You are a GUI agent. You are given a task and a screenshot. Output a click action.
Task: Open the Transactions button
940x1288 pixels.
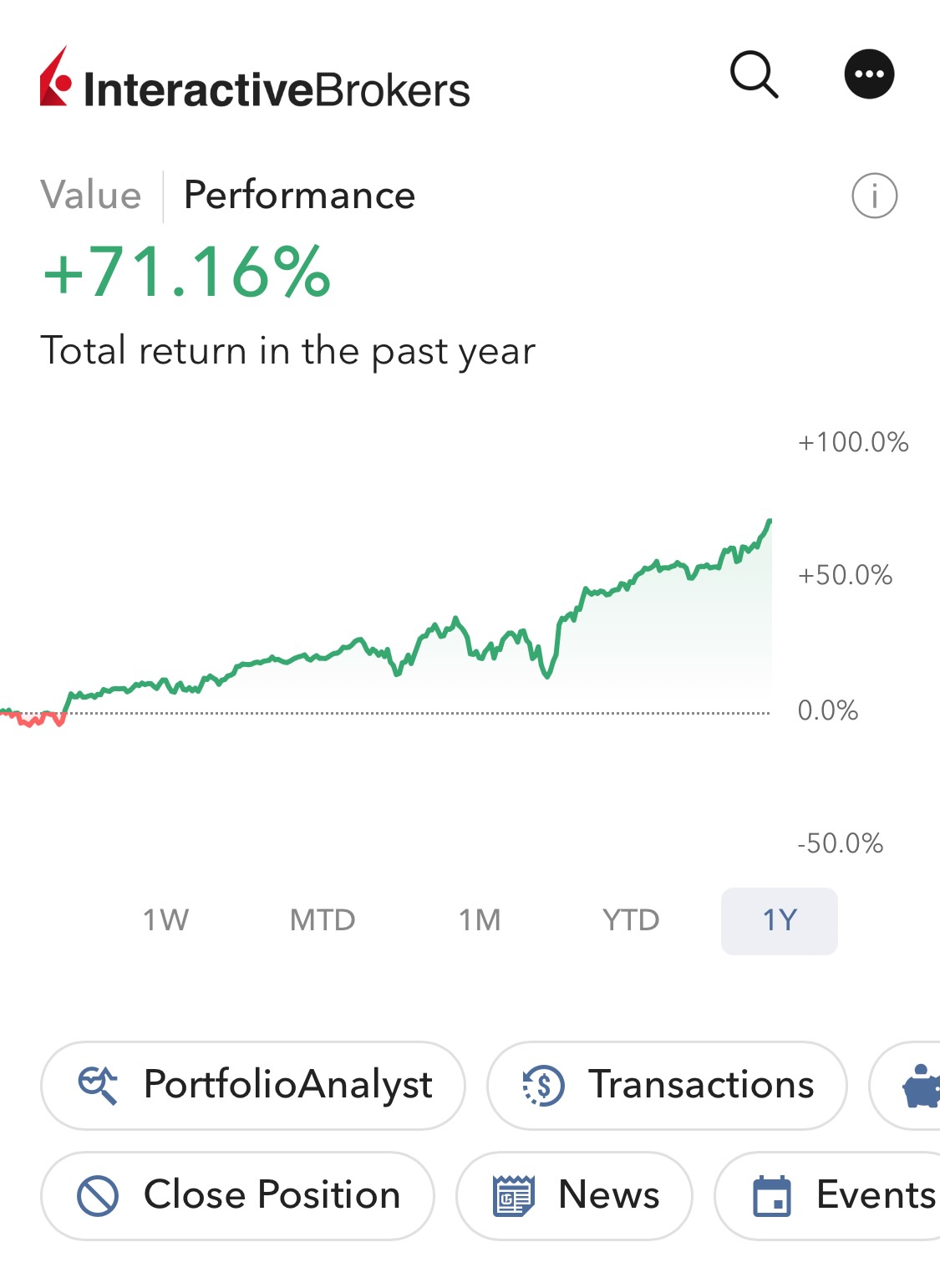click(667, 1086)
